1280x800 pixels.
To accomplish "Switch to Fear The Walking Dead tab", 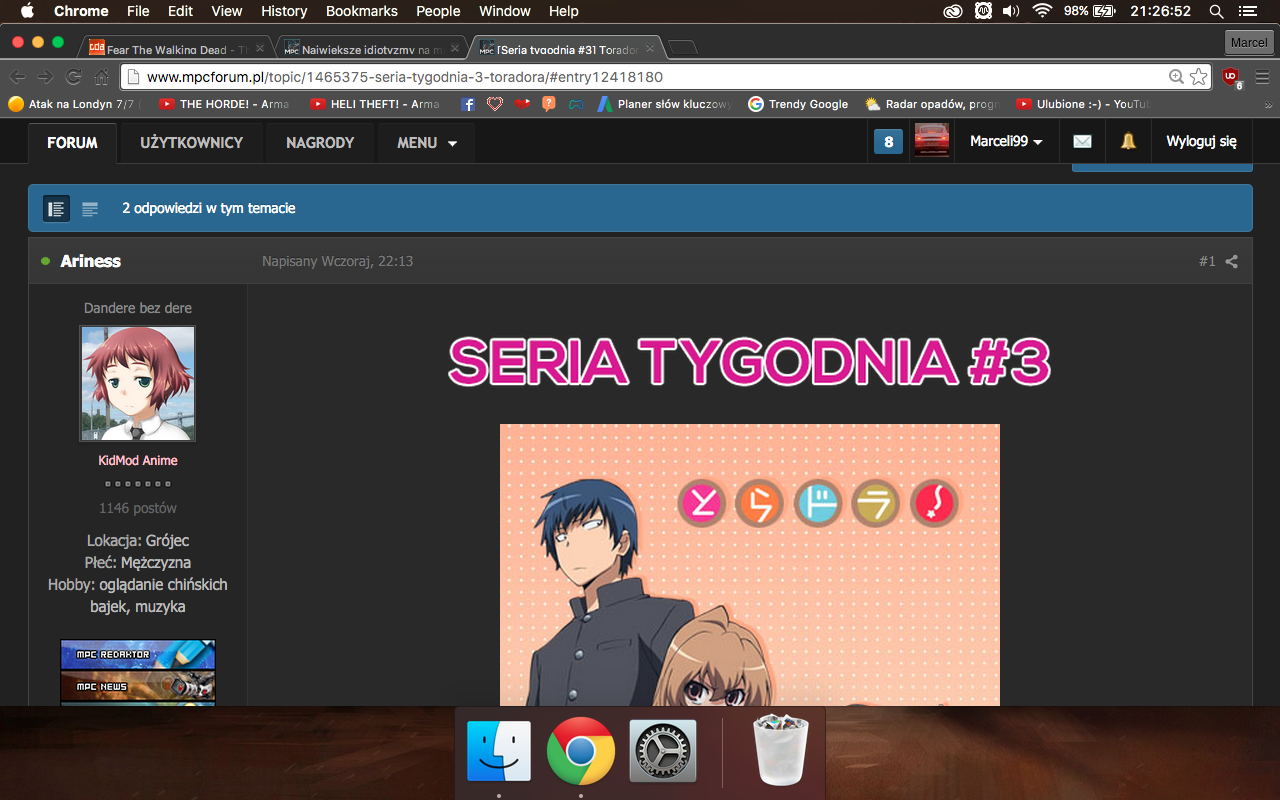I will coord(176,48).
